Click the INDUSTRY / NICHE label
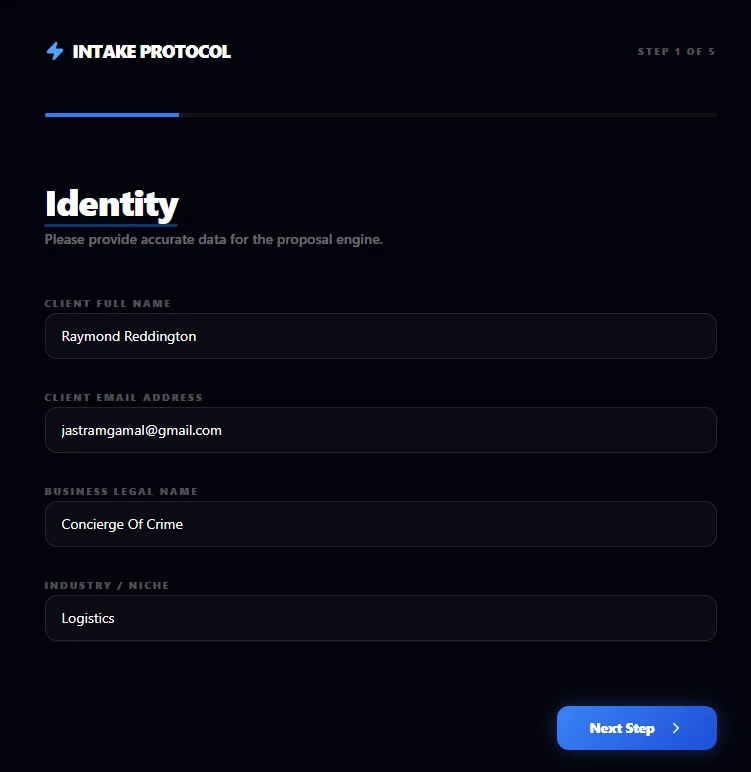This screenshot has width=751, height=772. click(107, 585)
